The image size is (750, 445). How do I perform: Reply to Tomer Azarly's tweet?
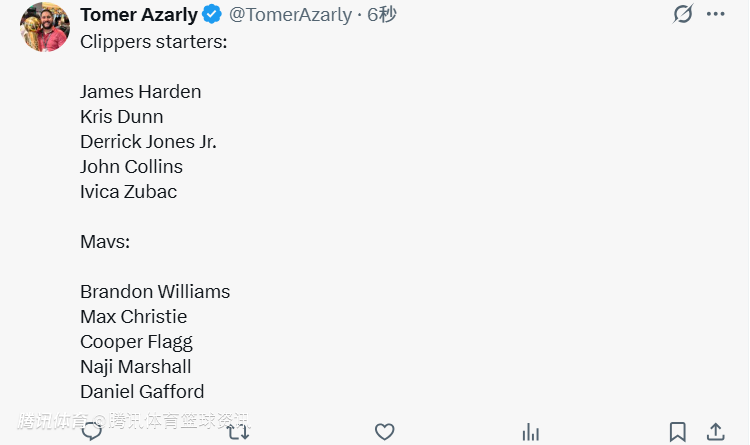[92, 432]
